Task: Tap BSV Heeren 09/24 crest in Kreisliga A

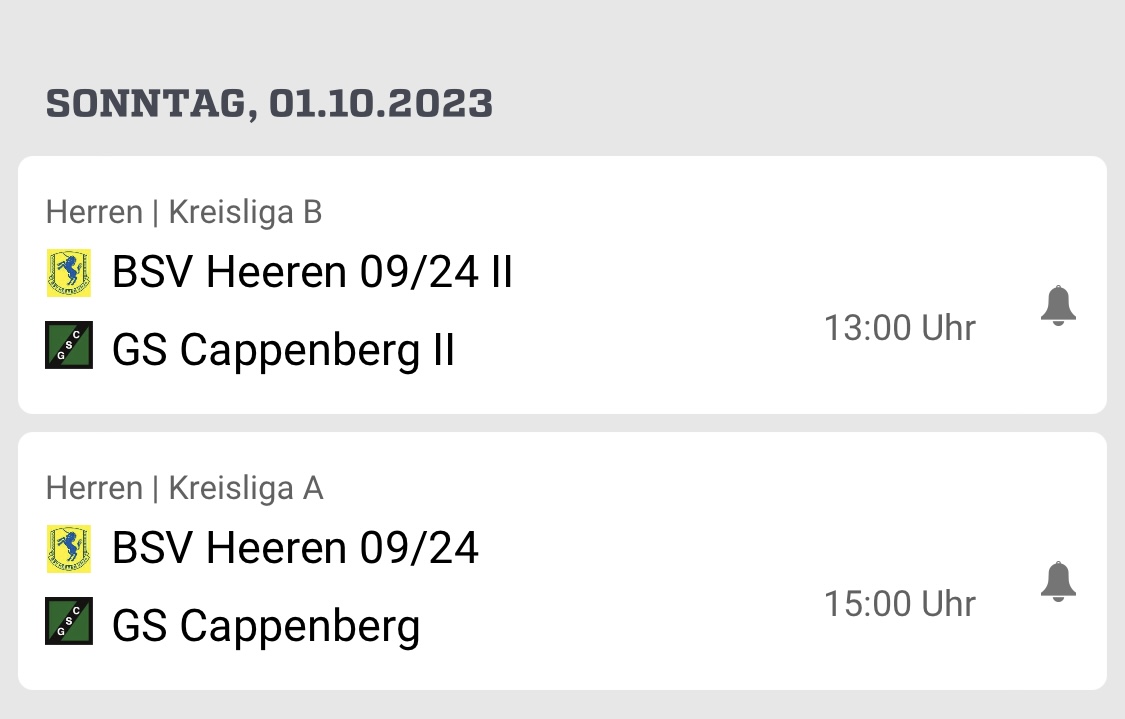Action: click(69, 549)
